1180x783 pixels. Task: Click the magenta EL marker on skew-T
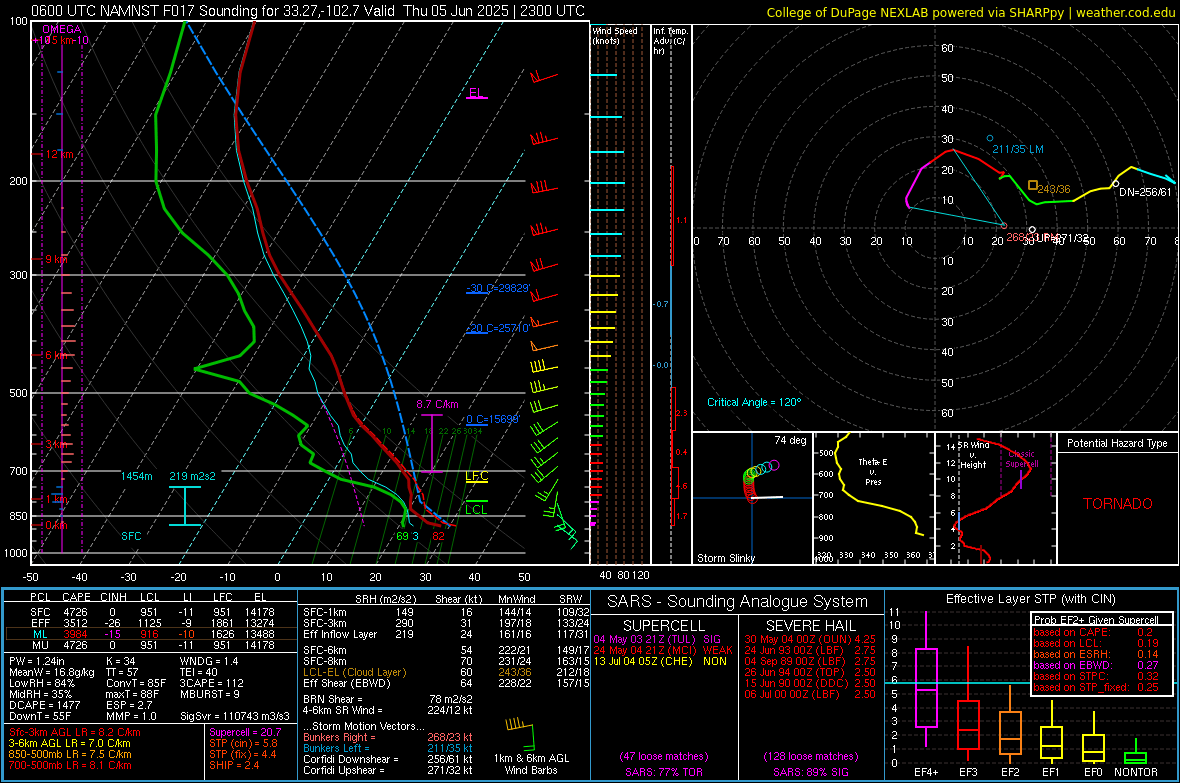pyautogui.click(x=476, y=94)
